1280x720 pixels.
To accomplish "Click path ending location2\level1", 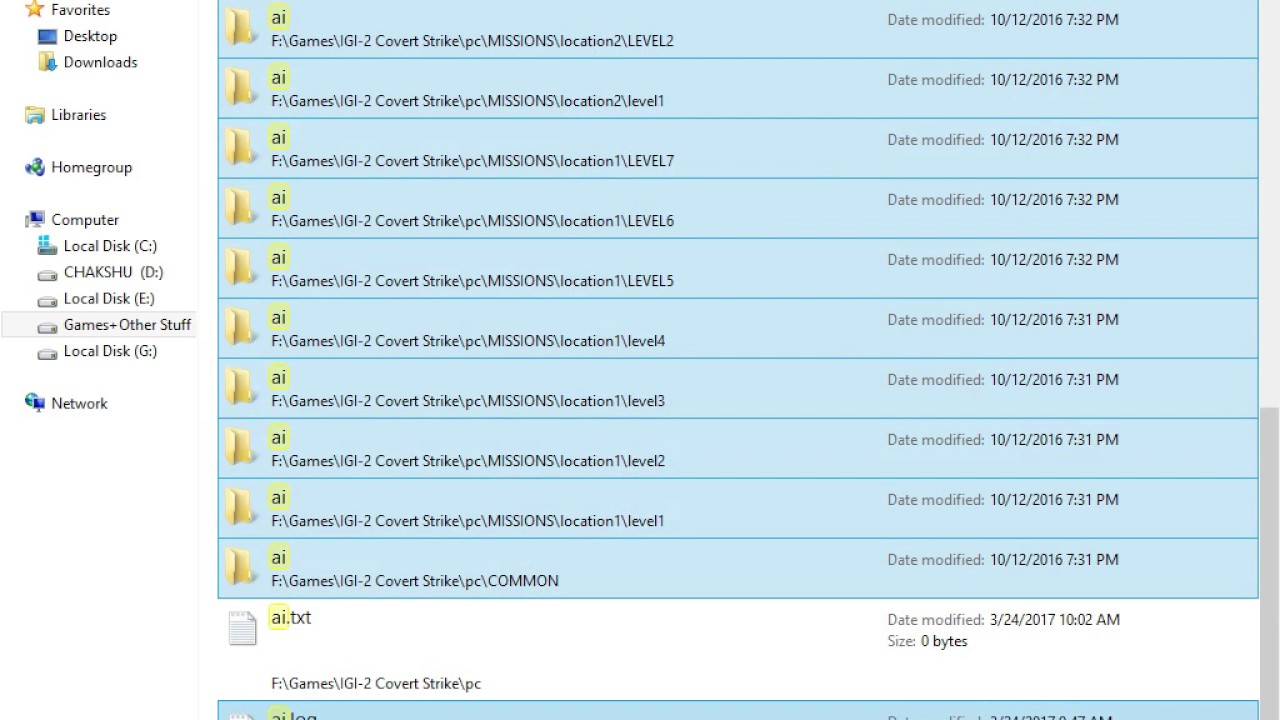I will pos(467,101).
